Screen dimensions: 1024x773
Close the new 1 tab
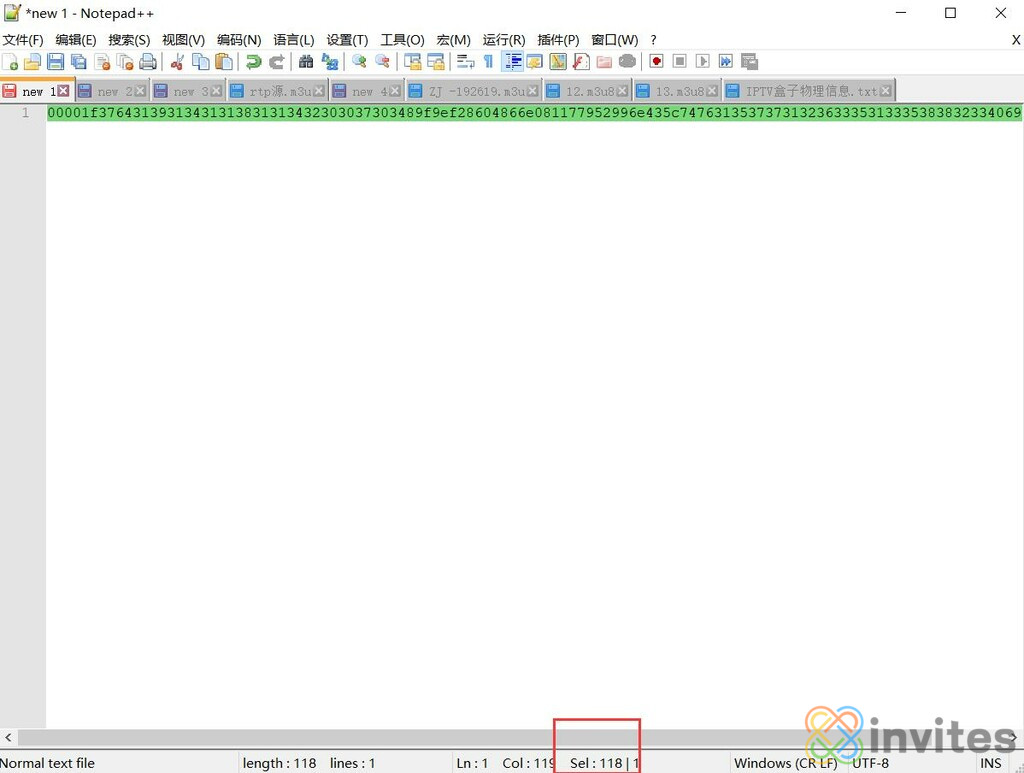[x=63, y=91]
